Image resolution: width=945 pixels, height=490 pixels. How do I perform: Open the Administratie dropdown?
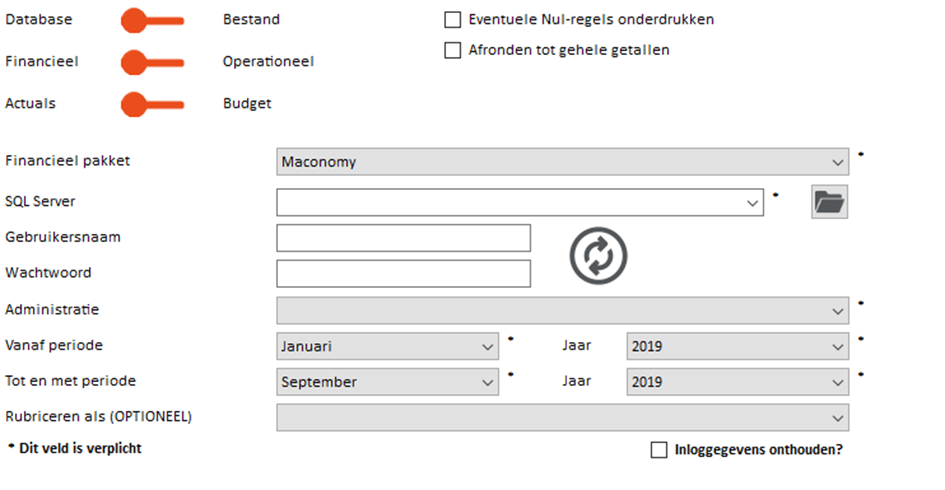(562, 310)
